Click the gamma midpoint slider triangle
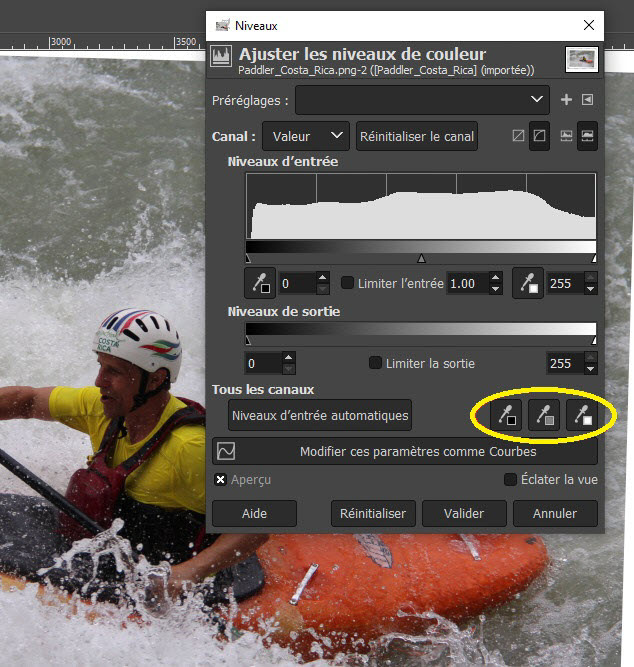Screen dimensions: 634x667 pos(421,258)
